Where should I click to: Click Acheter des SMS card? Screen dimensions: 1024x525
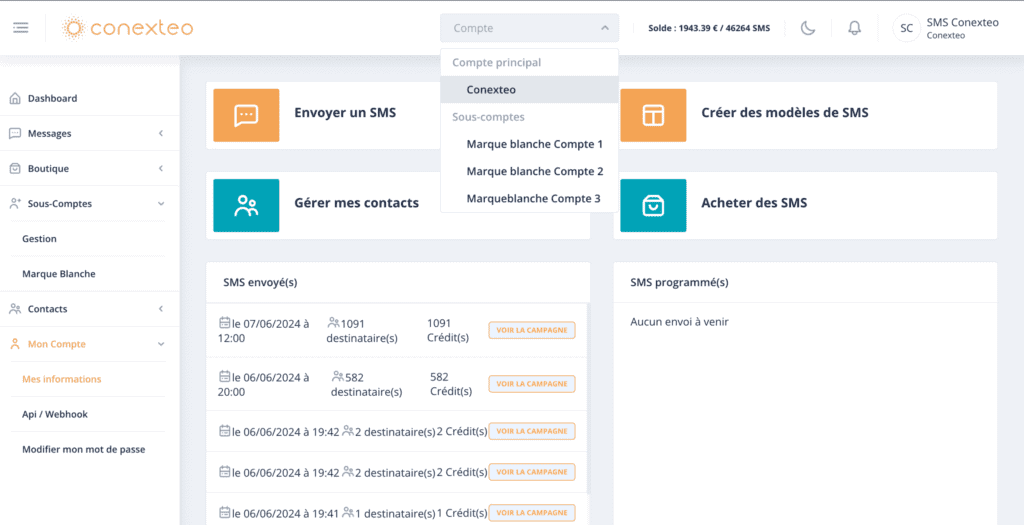click(x=805, y=206)
